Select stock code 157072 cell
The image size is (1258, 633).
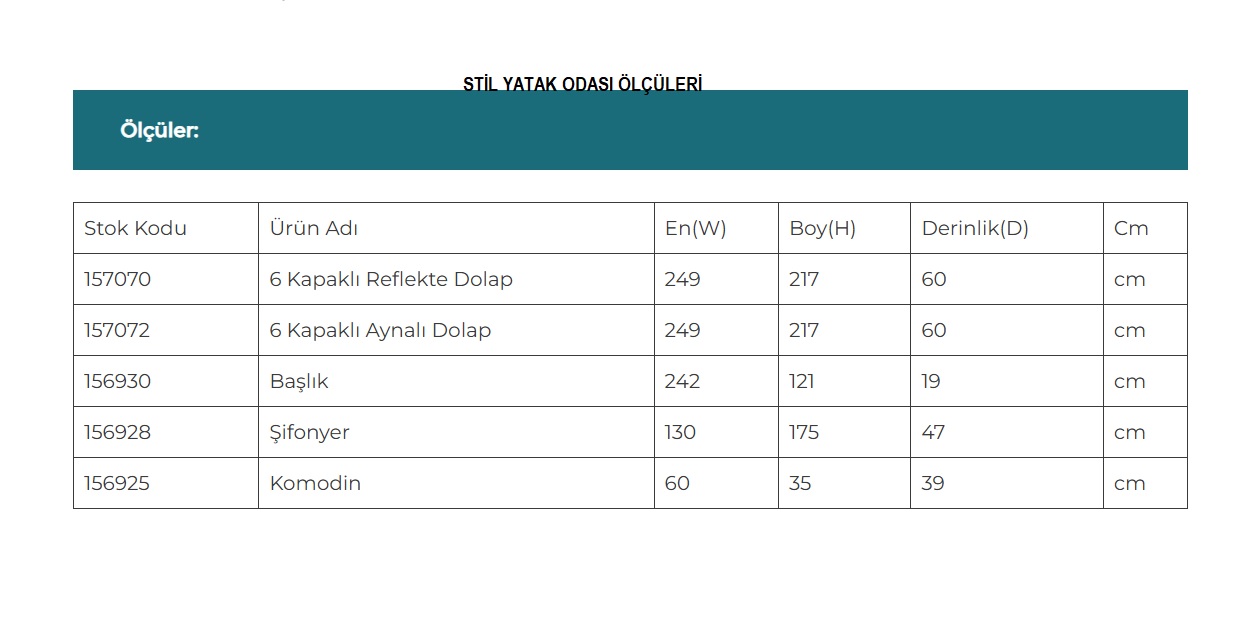point(117,330)
